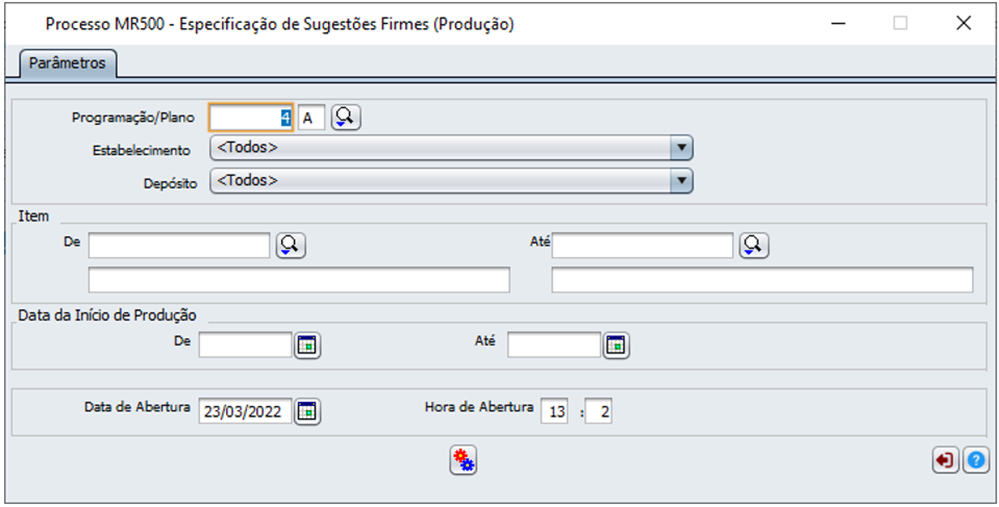Click the Hora de Abertura minutes field
The height and width of the screenshot is (507, 999).
[599, 411]
